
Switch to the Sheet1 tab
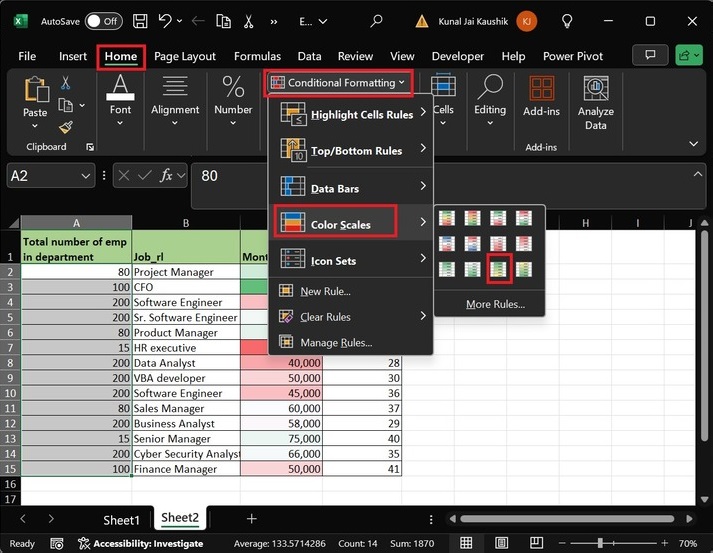click(121, 519)
